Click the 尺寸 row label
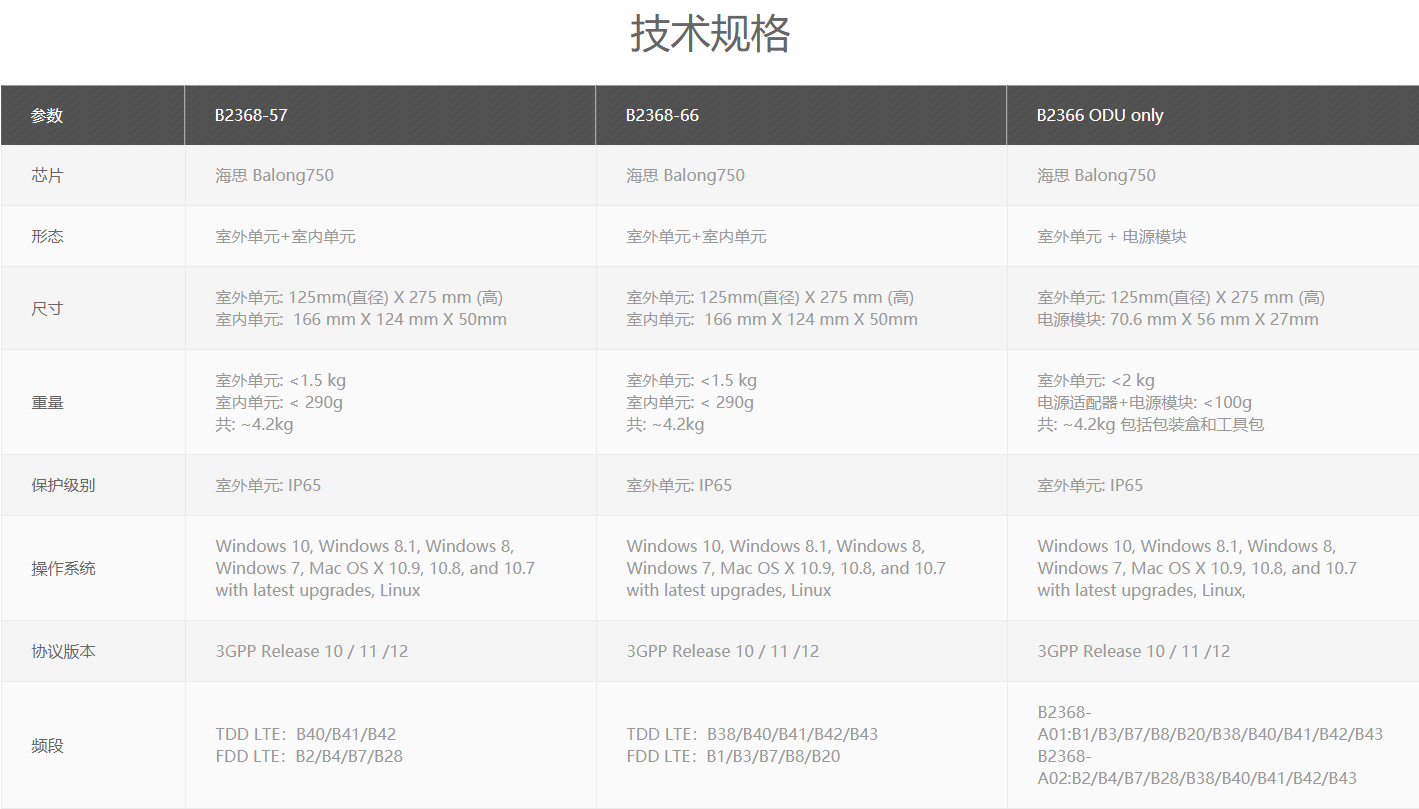The image size is (1419, 809). point(47,308)
